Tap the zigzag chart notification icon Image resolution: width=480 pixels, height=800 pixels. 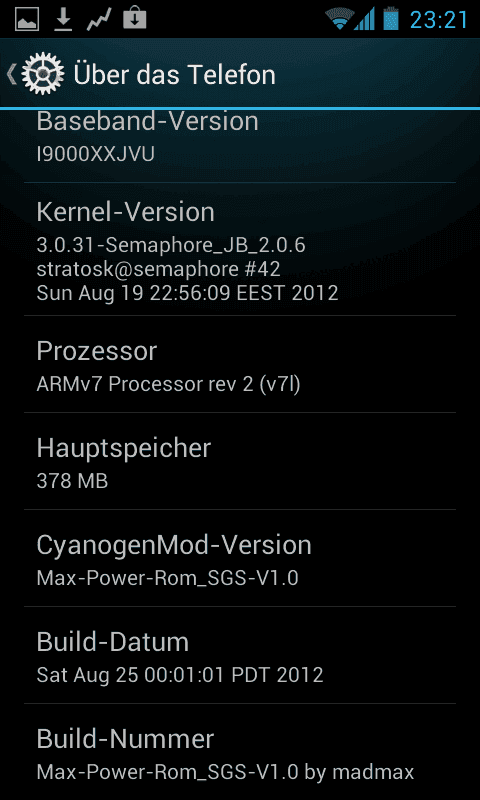click(99, 19)
